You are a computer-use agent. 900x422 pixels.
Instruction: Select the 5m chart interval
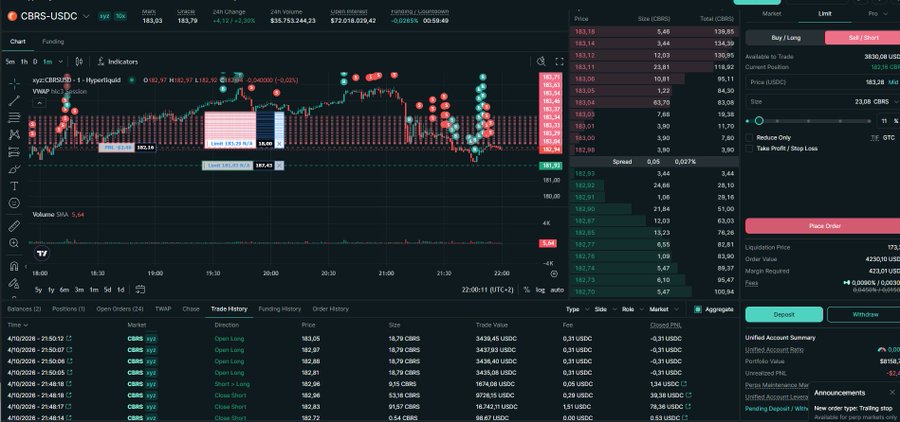(x=10, y=61)
